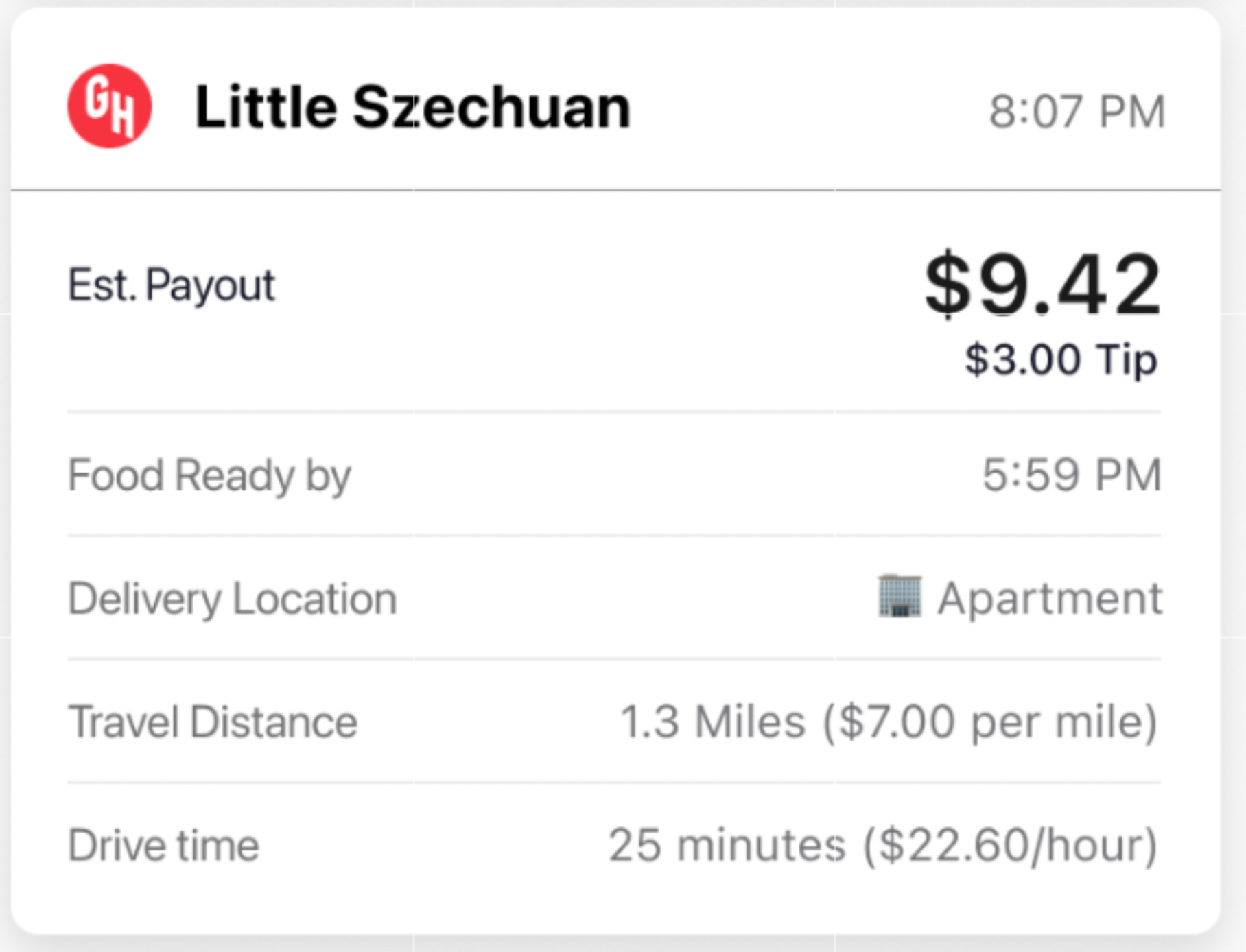The image size is (1246, 952).
Task: Click the $9.42 payout amount
Action: click(x=1042, y=284)
